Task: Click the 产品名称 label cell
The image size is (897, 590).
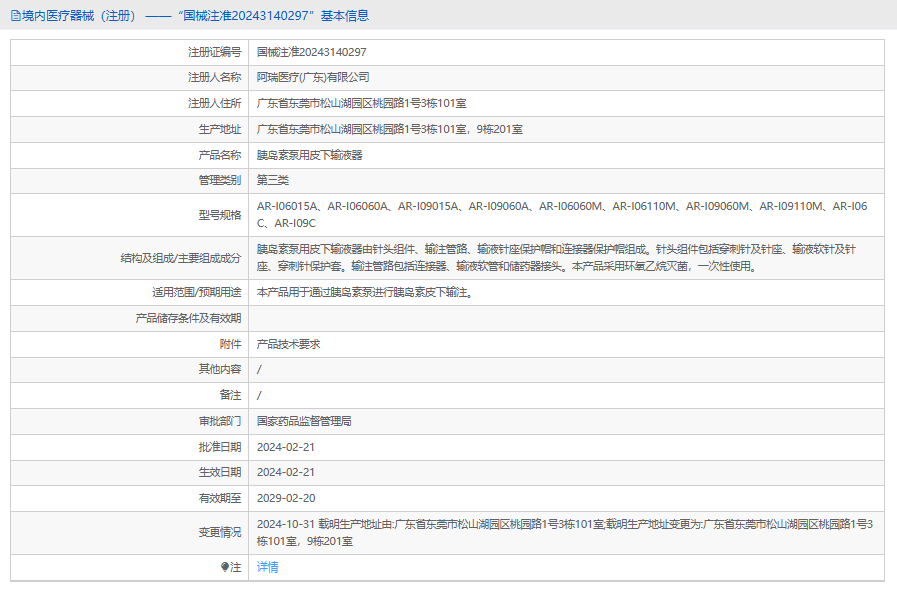Action: [x=129, y=155]
